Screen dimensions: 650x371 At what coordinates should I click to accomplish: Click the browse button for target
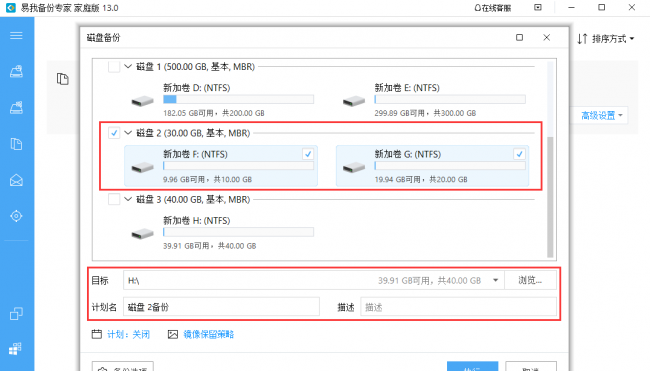[530, 280]
